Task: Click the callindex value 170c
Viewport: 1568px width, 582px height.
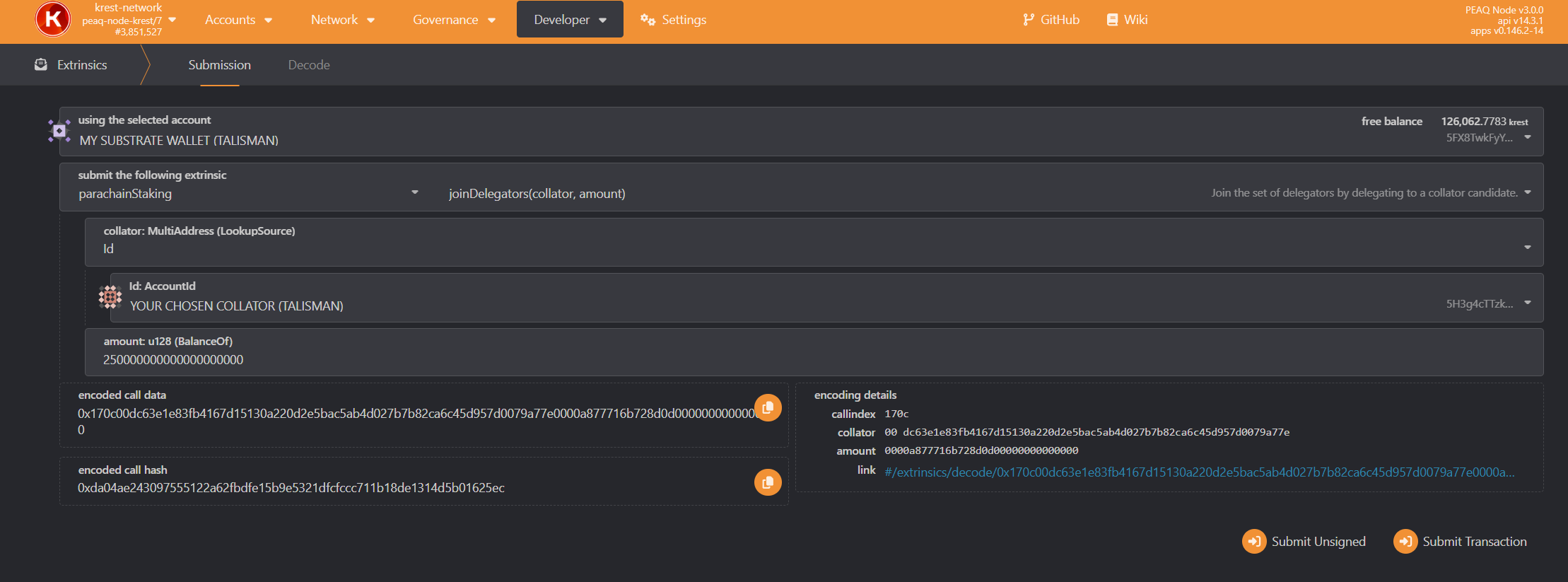Action: pos(896,414)
